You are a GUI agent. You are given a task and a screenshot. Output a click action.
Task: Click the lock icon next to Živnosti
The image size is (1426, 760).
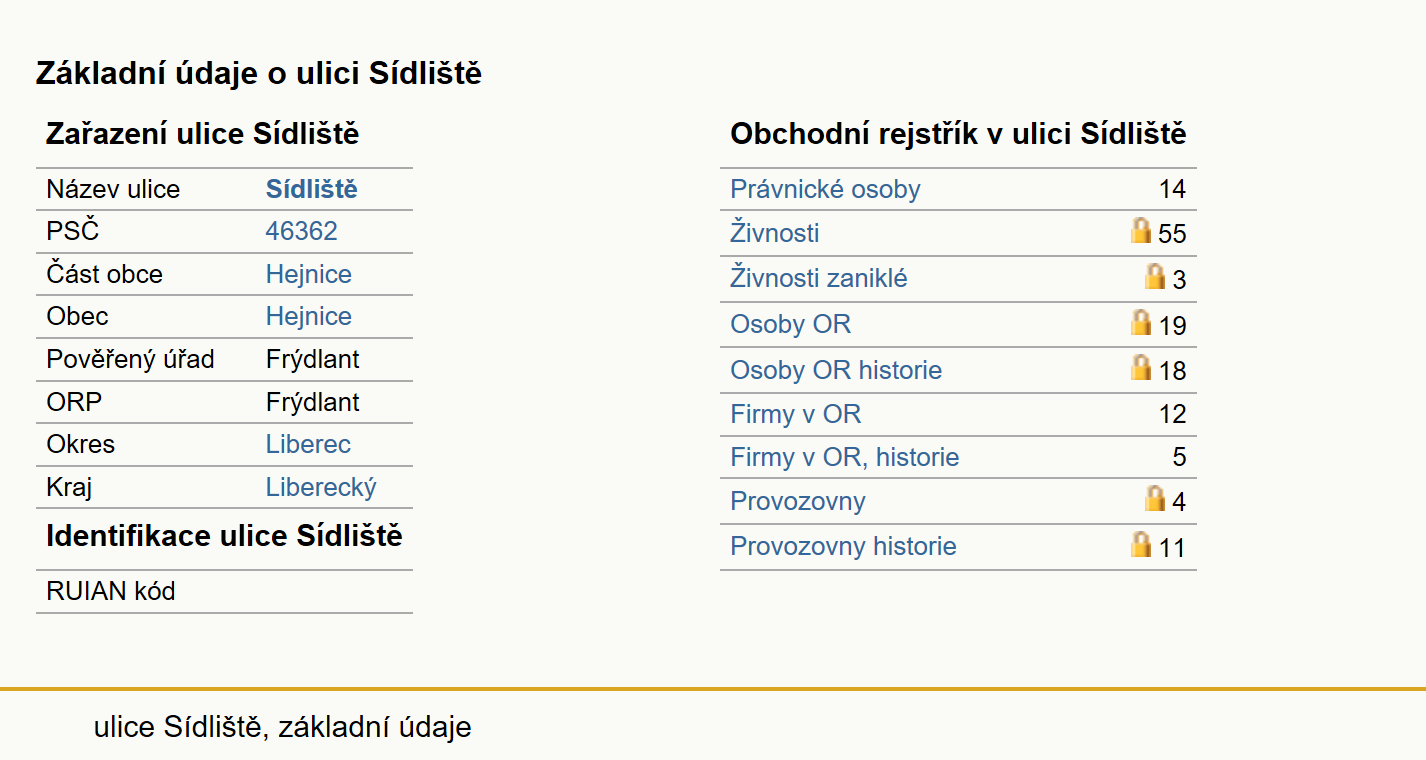pyautogui.click(x=1141, y=231)
